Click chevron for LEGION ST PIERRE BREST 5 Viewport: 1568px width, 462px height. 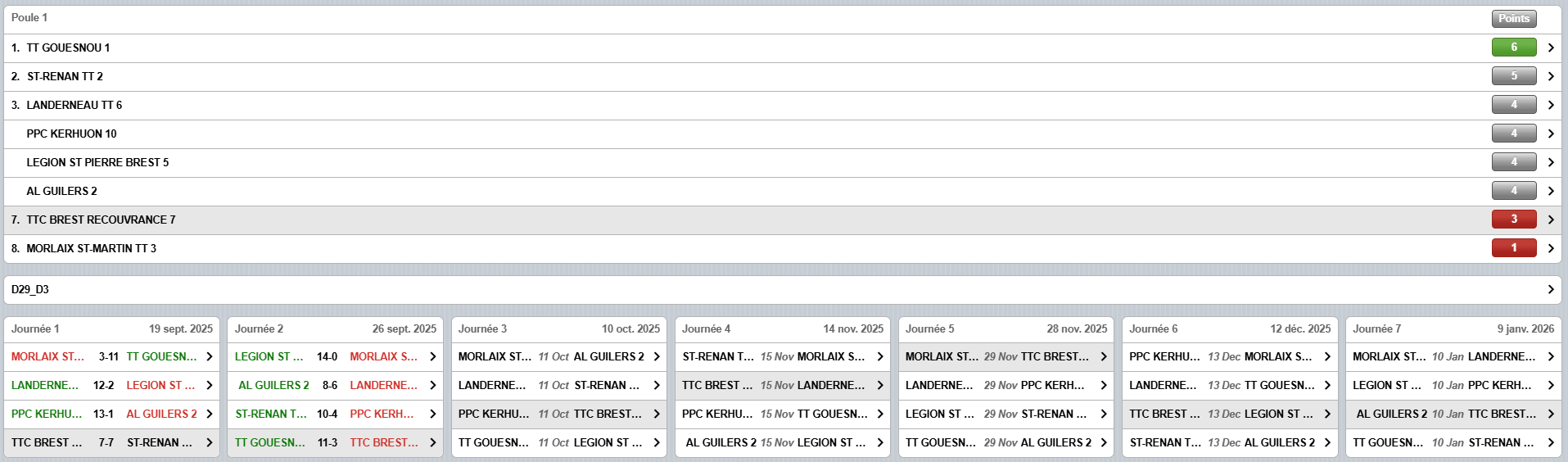(x=1550, y=162)
